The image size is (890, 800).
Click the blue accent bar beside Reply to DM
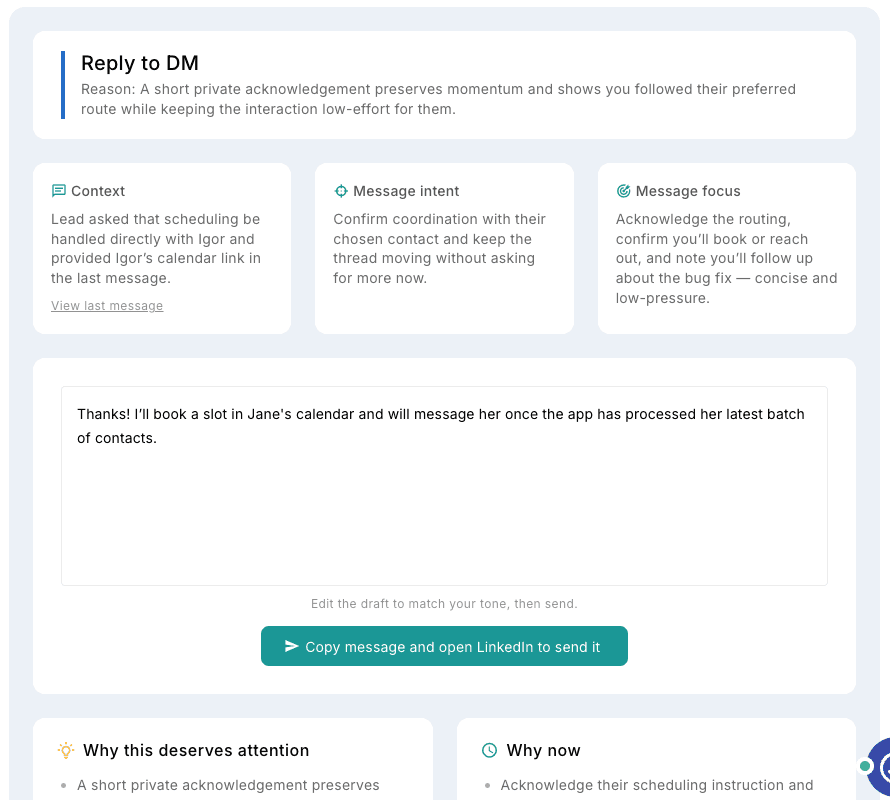coord(63,85)
